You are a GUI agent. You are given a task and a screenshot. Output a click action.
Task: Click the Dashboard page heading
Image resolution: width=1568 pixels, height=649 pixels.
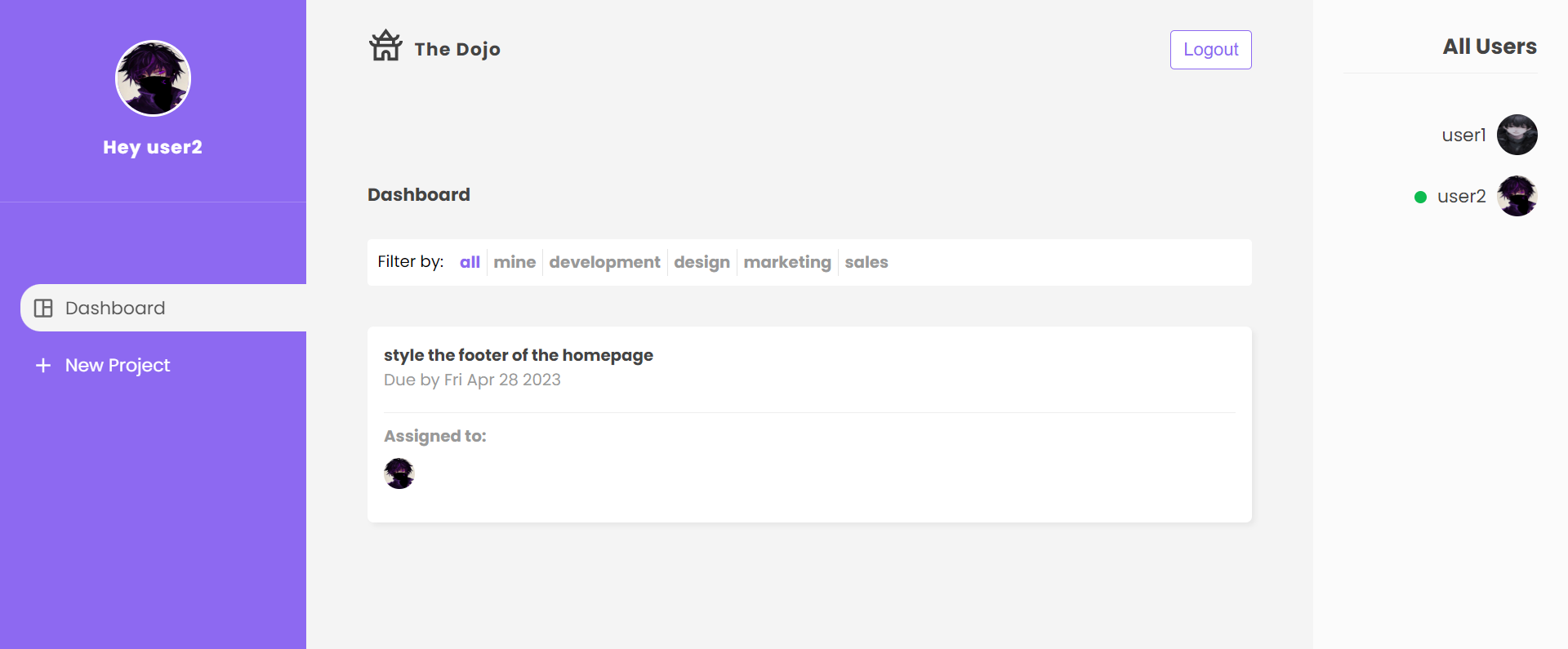coord(419,194)
